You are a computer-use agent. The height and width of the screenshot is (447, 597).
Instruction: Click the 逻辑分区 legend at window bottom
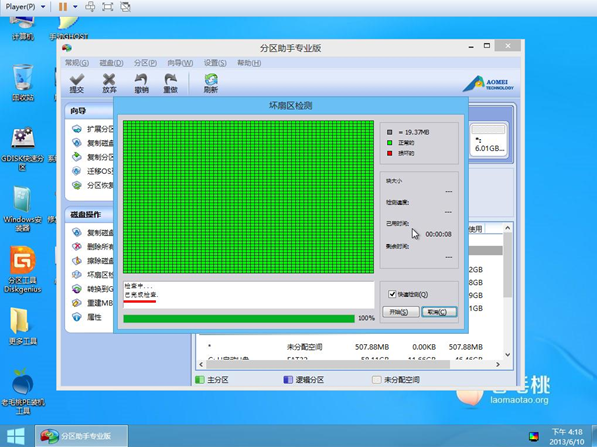[304, 380]
